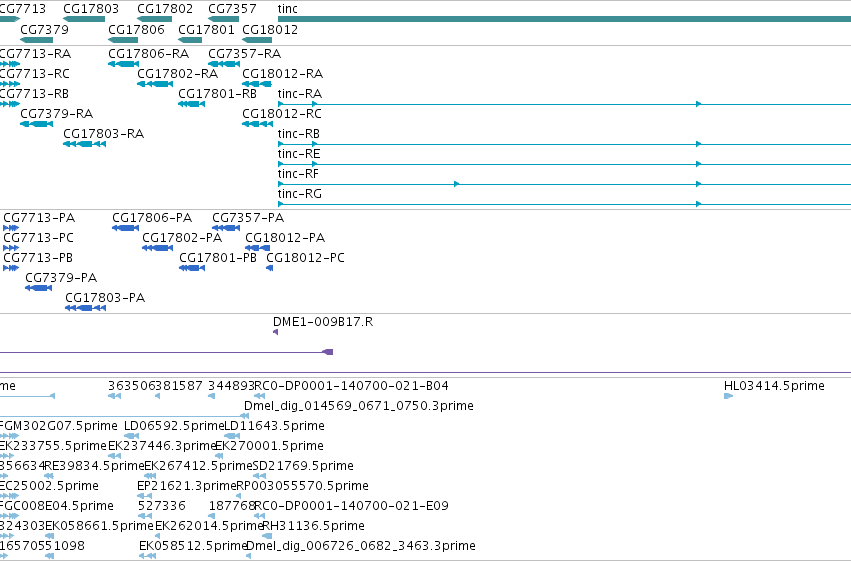Screen dimensions: 851x561
Task: Click transcript CG7713-RB
Action: 34,94
